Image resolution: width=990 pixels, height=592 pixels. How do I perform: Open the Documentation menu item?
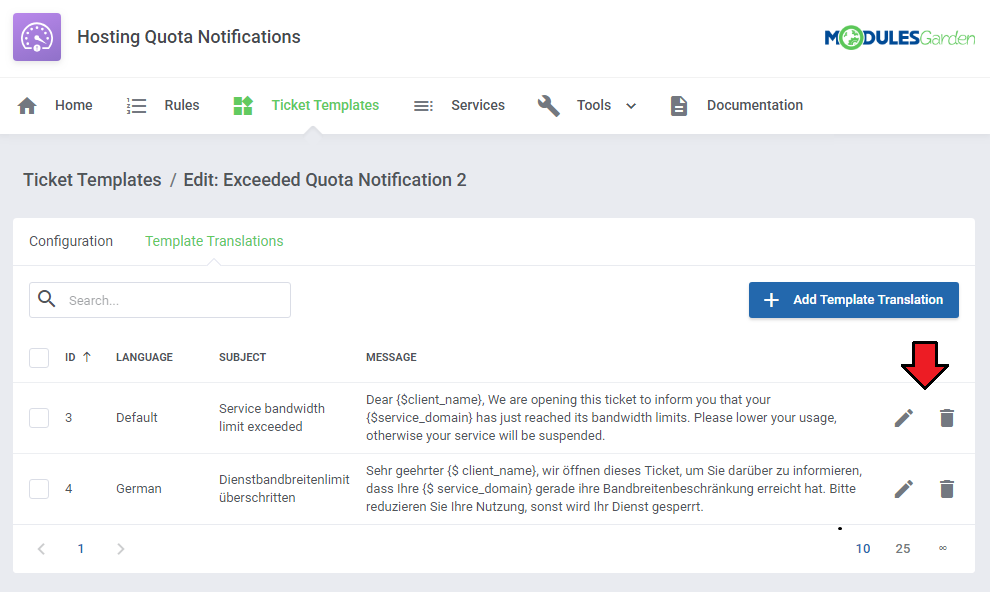pos(754,105)
